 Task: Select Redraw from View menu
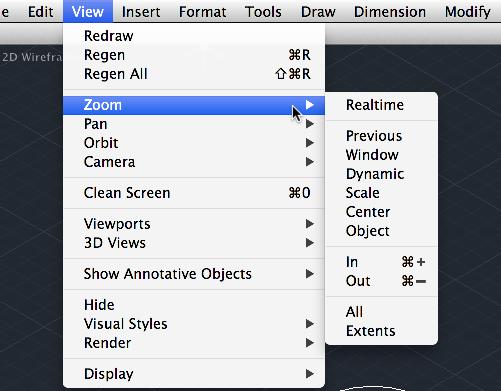coord(194,36)
